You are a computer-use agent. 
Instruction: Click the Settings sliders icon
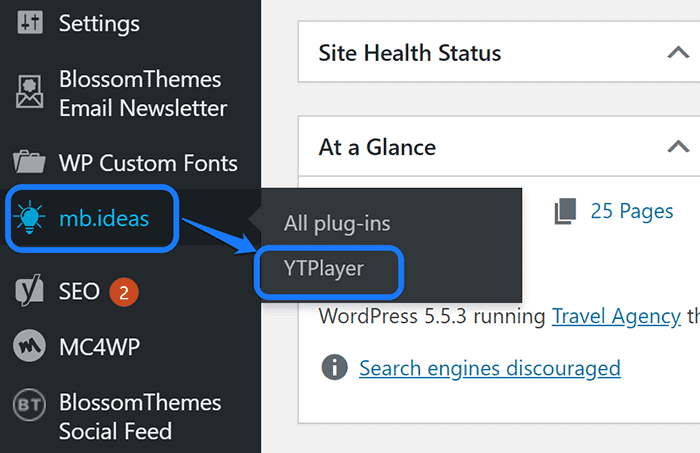(27, 22)
